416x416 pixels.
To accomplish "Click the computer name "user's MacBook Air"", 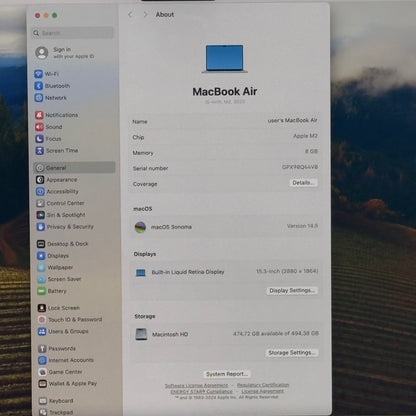I will click(x=292, y=120).
